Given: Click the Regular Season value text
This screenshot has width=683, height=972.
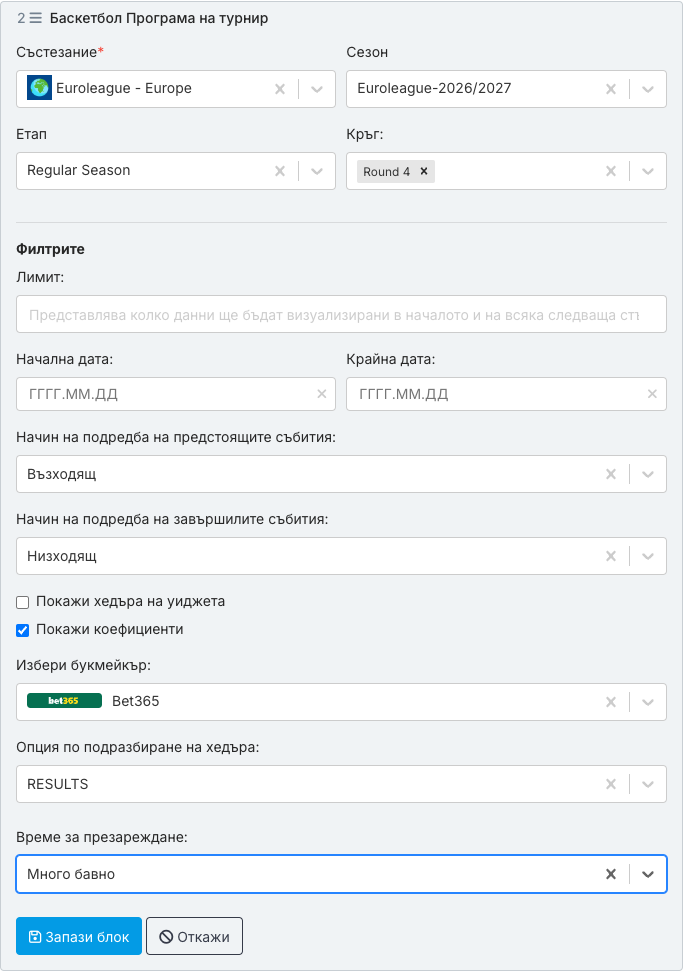Looking at the screenshot, I should coord(79,170).
